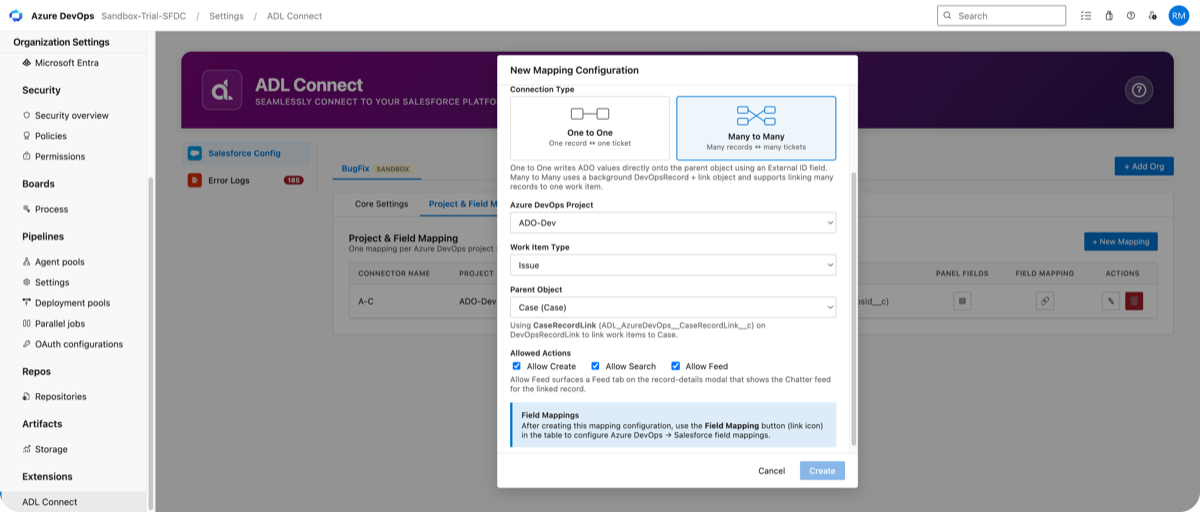Click the Salesforce Config cloud icon
Viewport: 1200px width, 512px height.
pyautogui.click(x=195, y=154)
